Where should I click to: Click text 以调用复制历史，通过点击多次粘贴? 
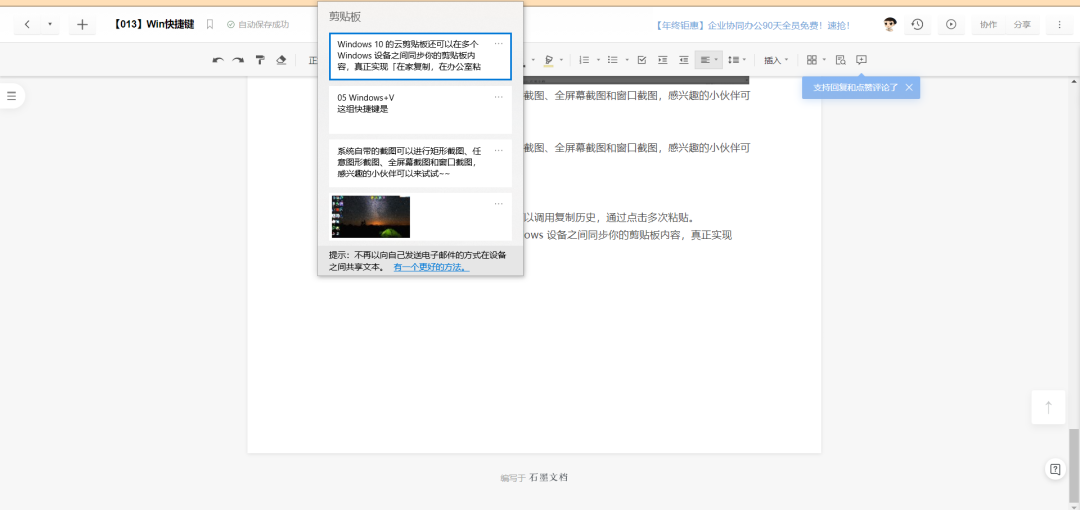coord(610,219)
